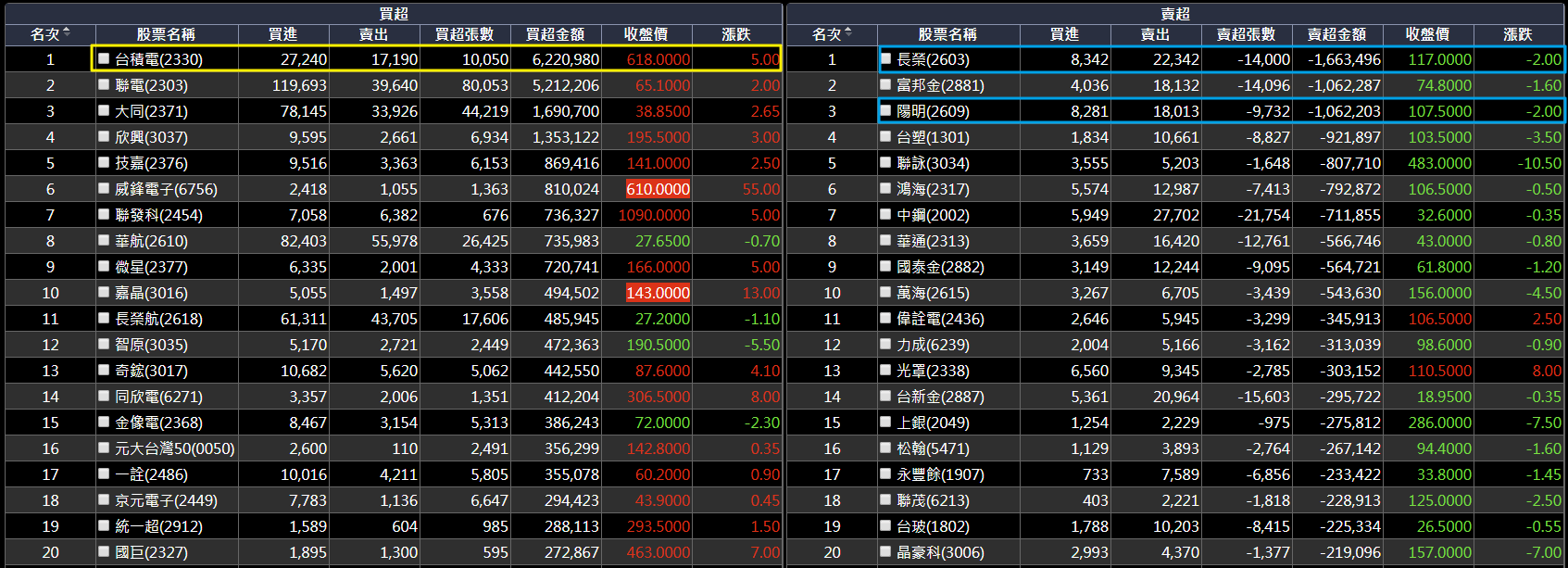Select the checkbox for 富邦金(2881)

886,84
